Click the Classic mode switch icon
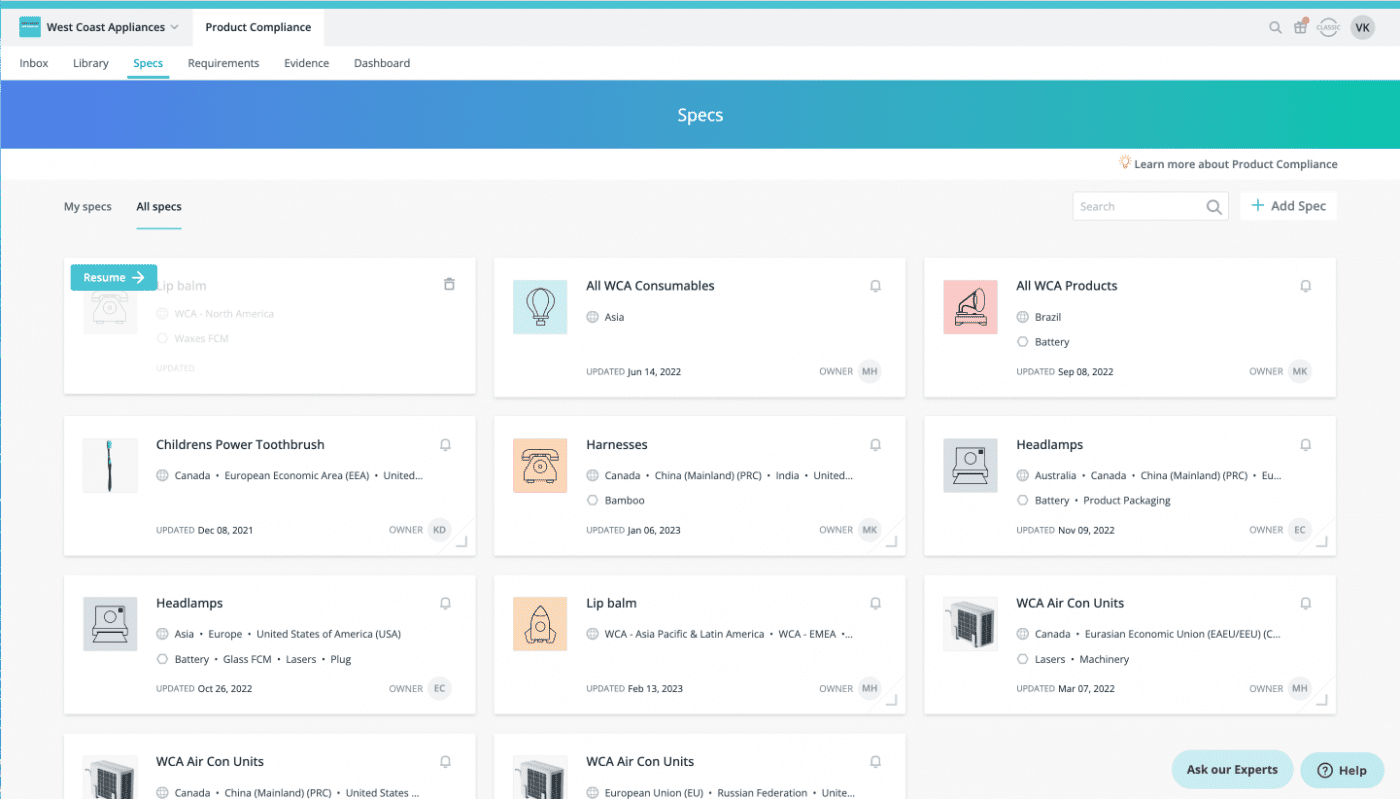Screen dimensions: 1400x799 1328,28
